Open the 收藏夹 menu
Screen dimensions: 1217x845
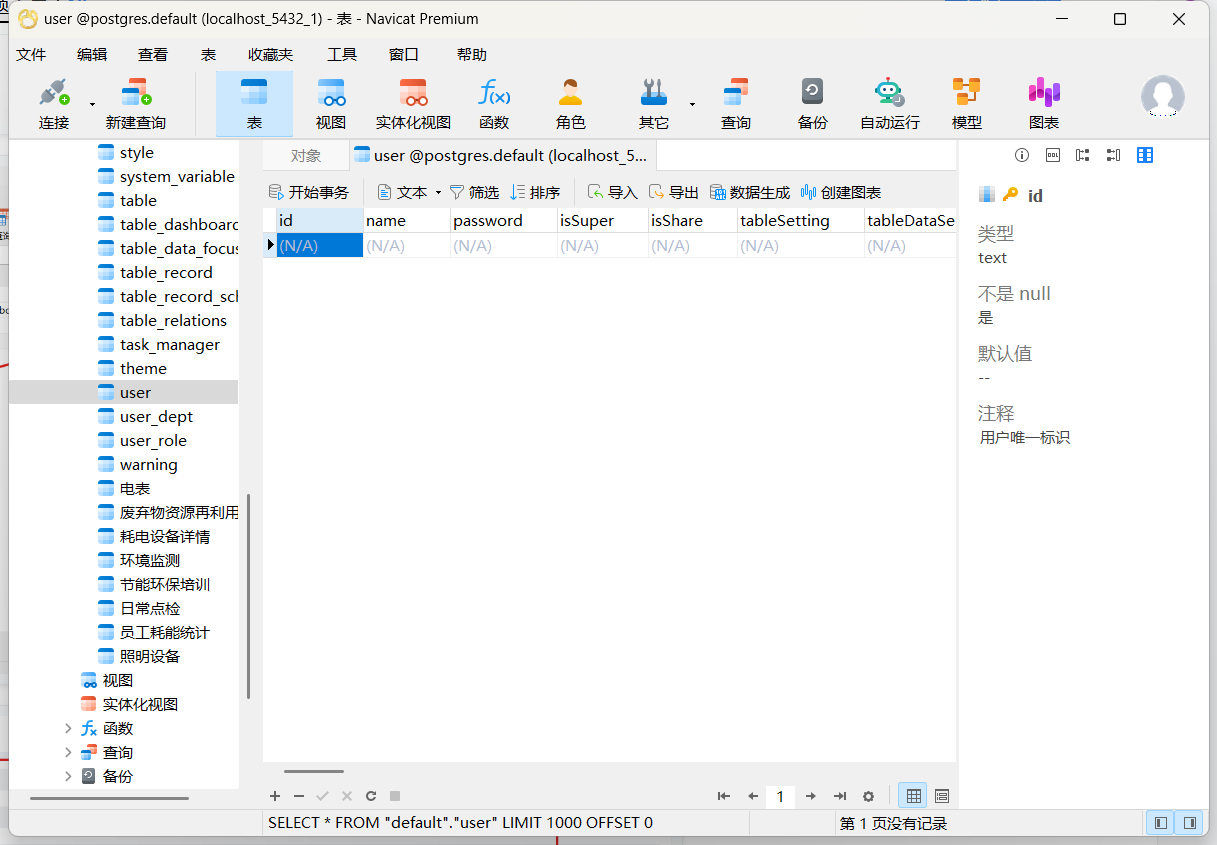click(270, 55)
